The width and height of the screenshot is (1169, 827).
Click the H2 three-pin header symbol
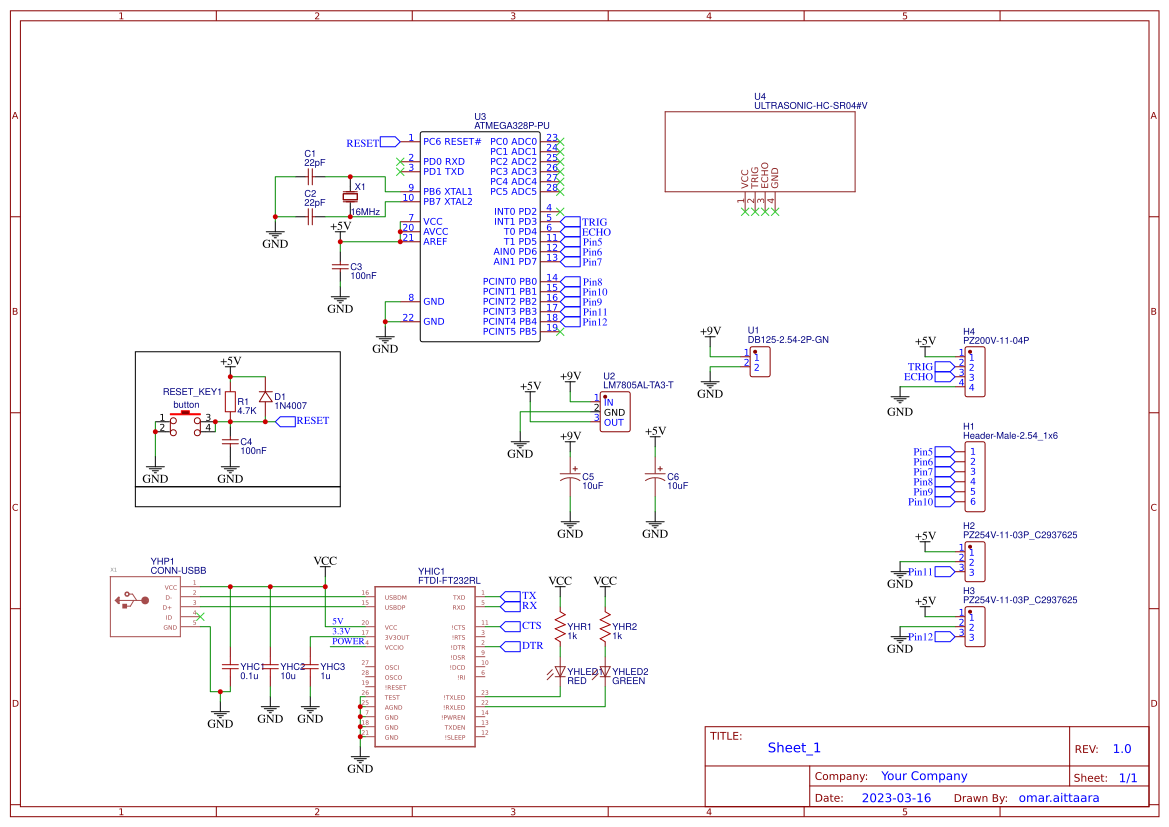click(974, 562)
